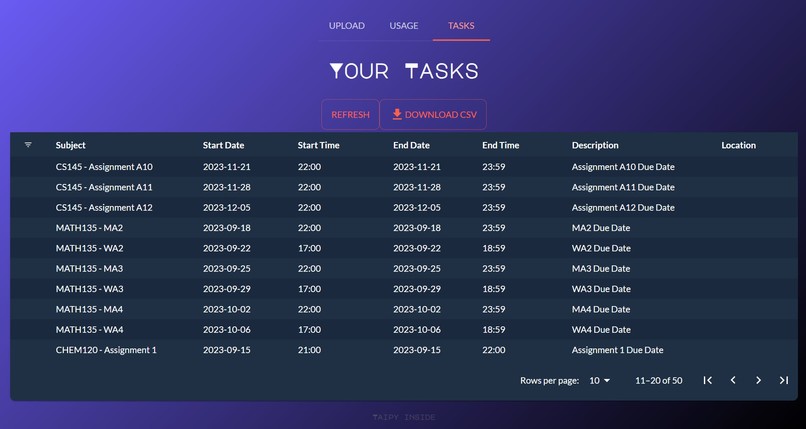Click start time 21:00 cell

tap(309, 350)
